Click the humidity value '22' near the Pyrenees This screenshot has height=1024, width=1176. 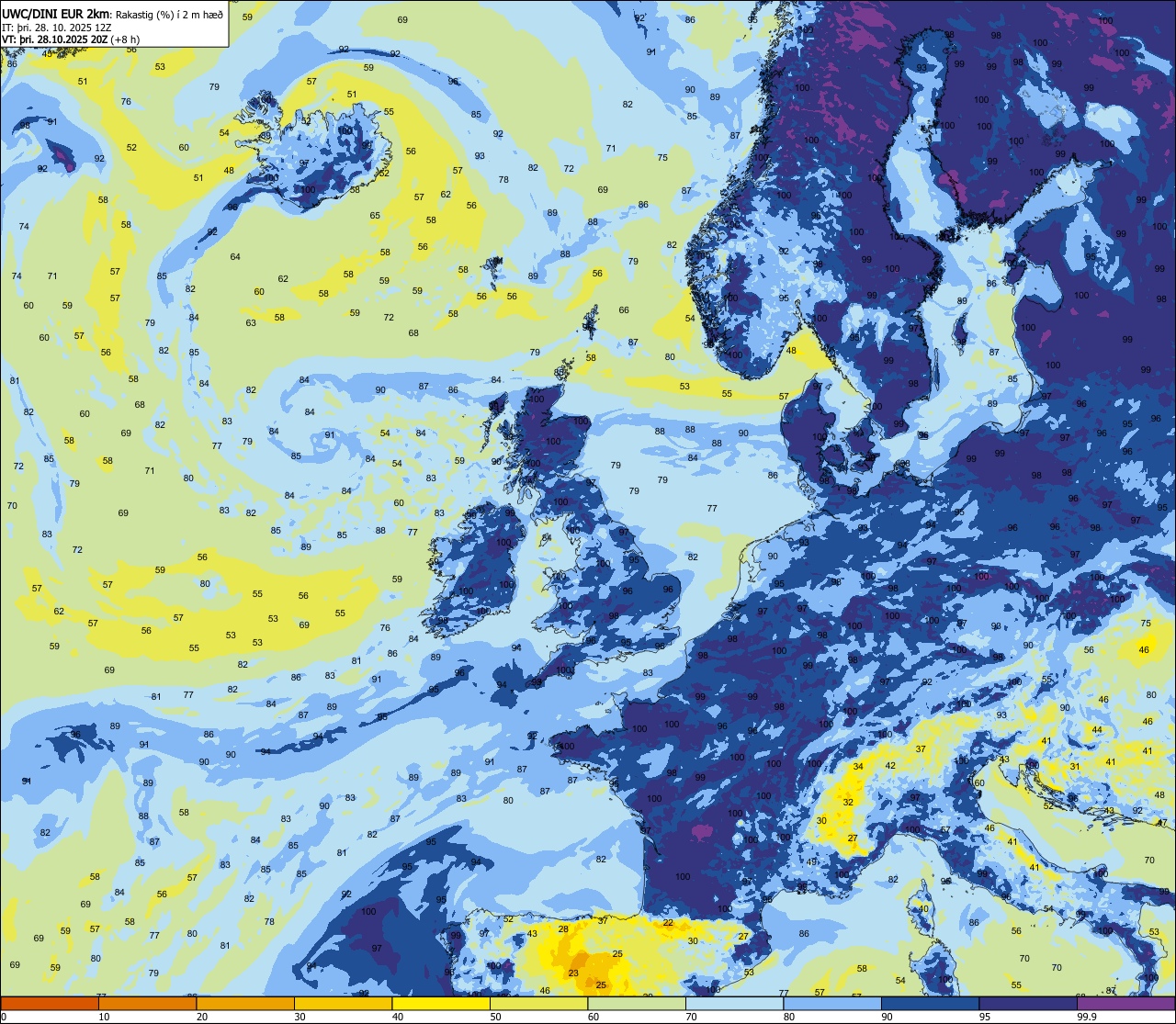(668, 923)
